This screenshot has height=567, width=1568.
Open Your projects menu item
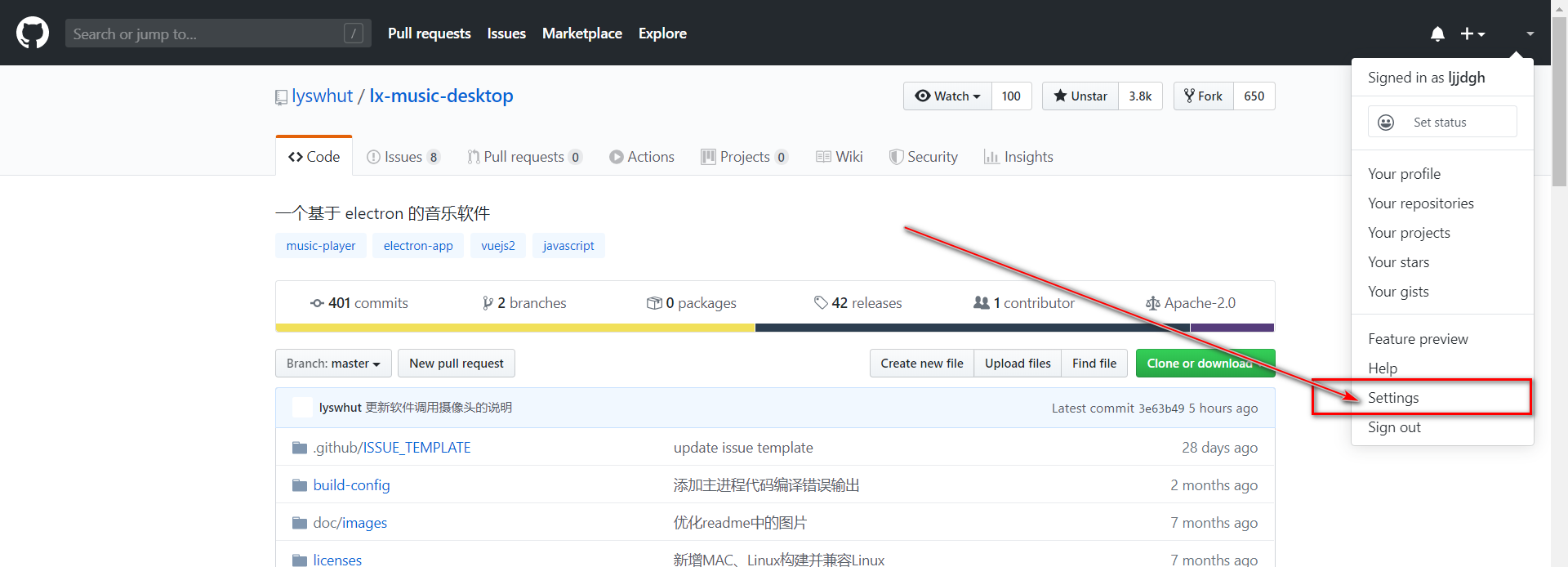pyautogui.click(x=1442, y=233)
